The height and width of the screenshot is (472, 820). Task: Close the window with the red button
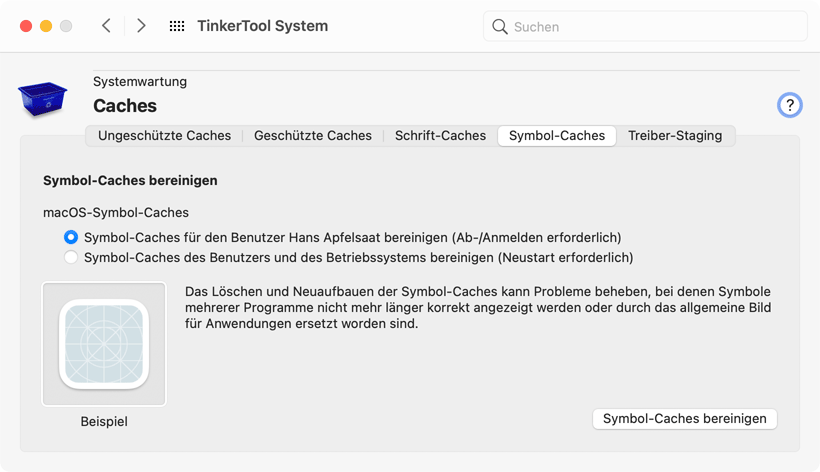(26, 26)
